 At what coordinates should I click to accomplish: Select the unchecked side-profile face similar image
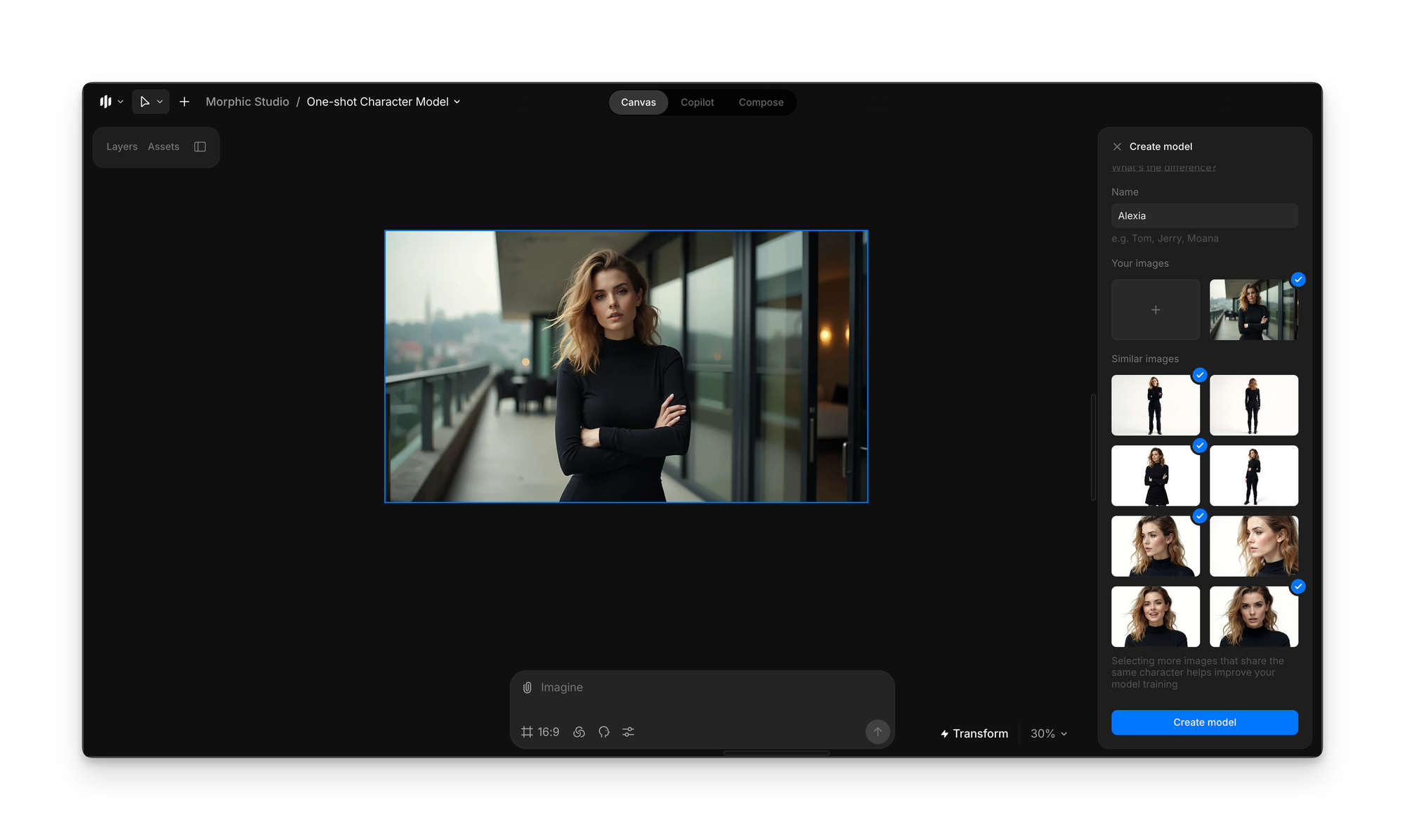[1253, 546]
